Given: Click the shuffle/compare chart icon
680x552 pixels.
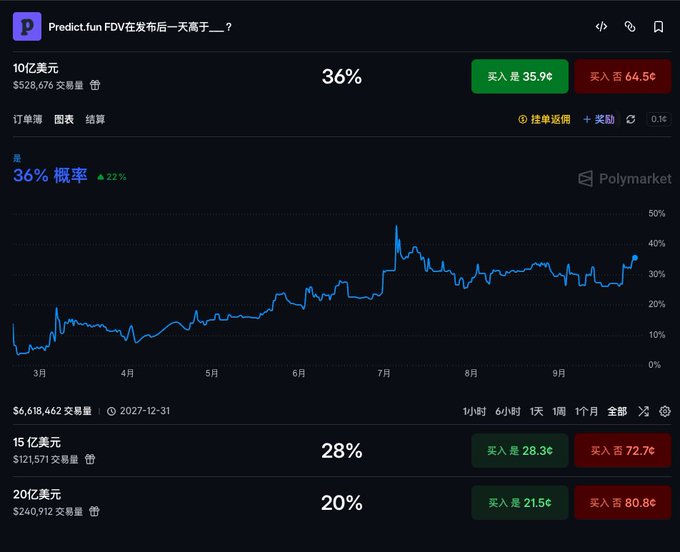Looking at the screenshot, I should coord(644,411).
